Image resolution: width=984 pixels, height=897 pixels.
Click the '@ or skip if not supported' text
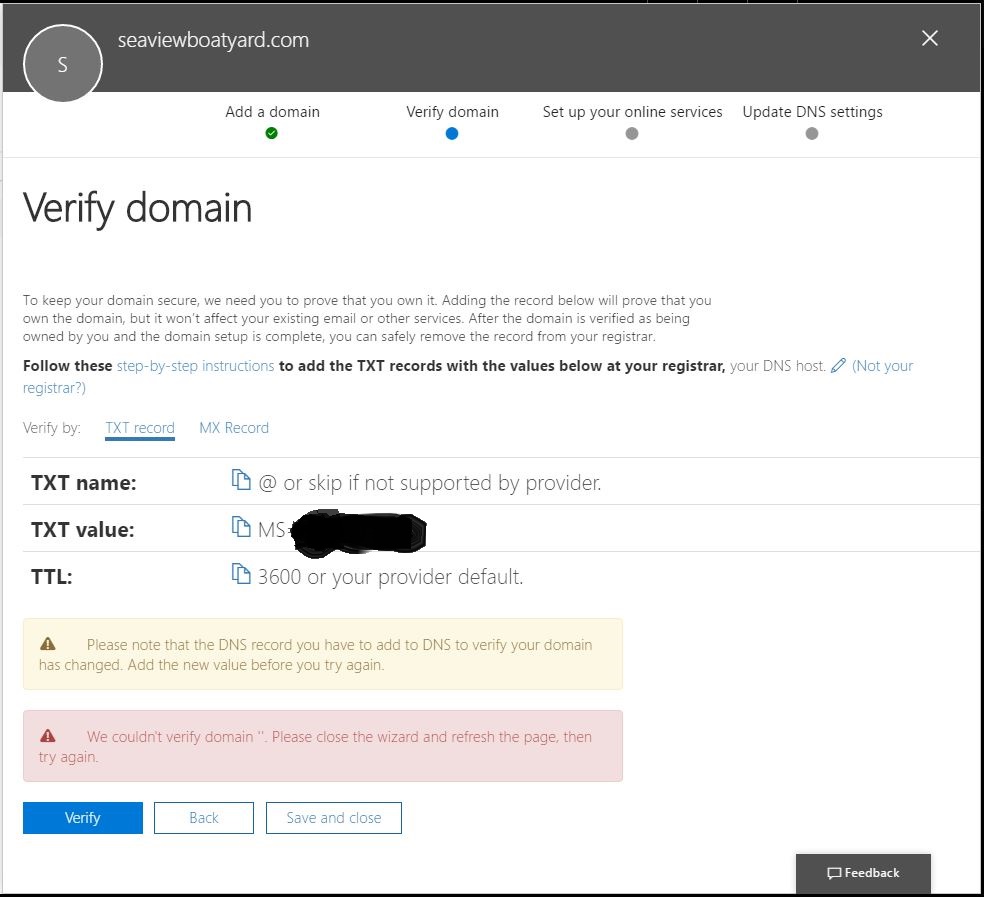pyautogui.click(x=430, y=483)
